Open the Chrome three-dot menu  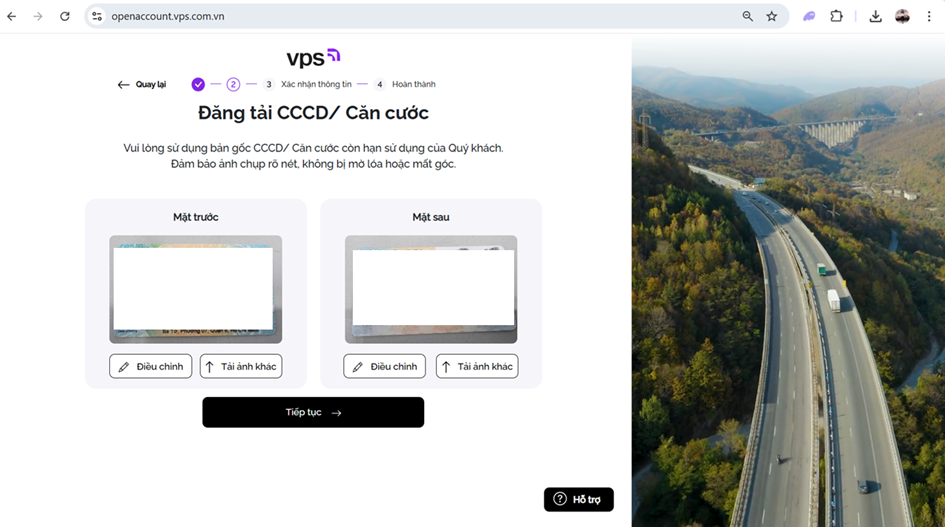[x=929, y=16]
